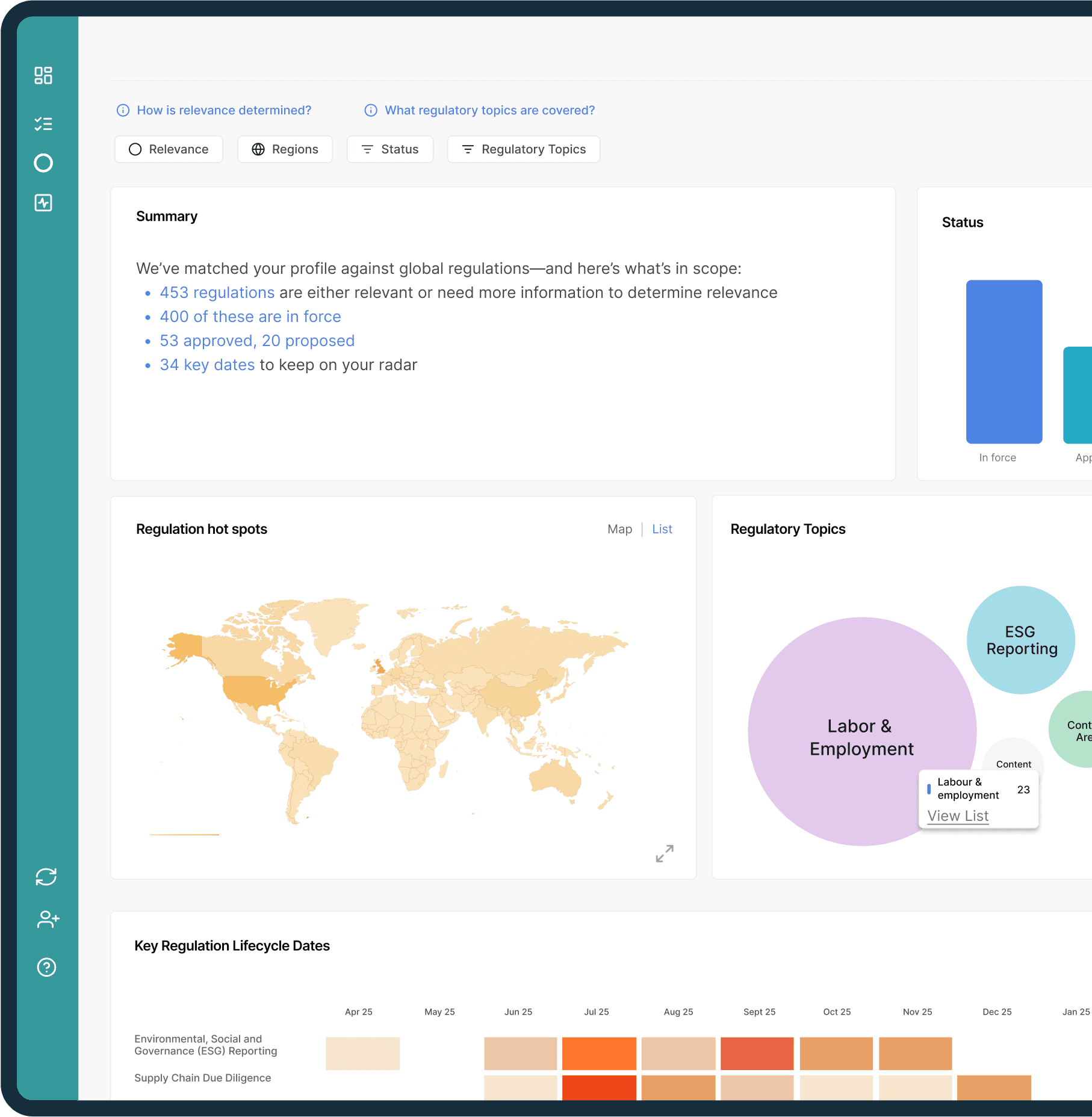Click the 'Sept 25' column header
The height and width of the screenshot is (1117, 1092).
(x=759, y=1012)
